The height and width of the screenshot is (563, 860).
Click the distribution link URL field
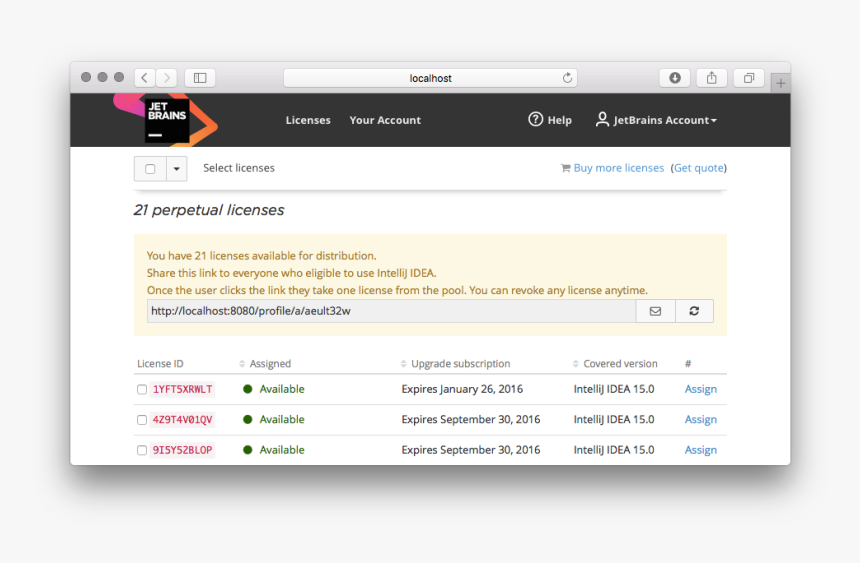(391, 311)
